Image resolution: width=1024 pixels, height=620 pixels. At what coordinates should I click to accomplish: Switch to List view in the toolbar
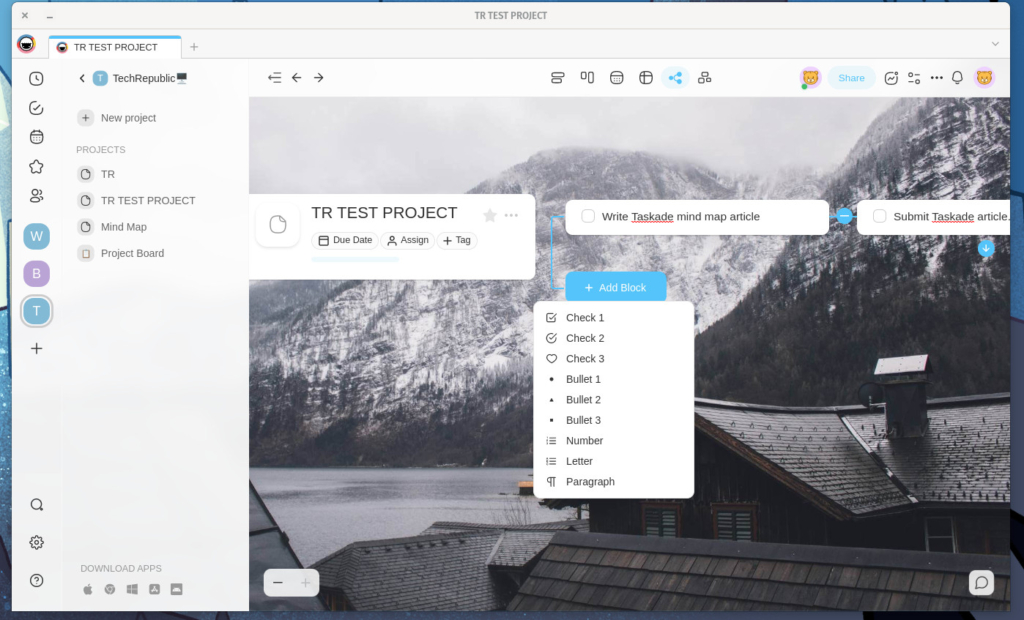[557, 77]
